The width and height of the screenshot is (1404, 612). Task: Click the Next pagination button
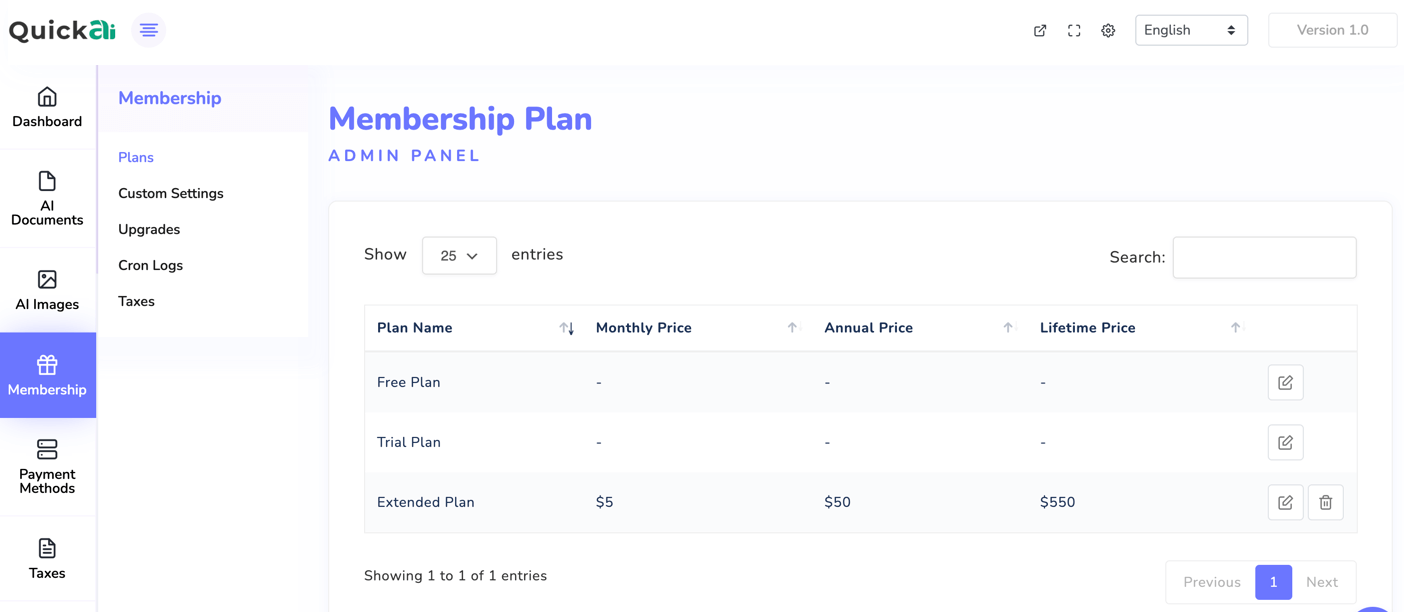(1321, 582)
